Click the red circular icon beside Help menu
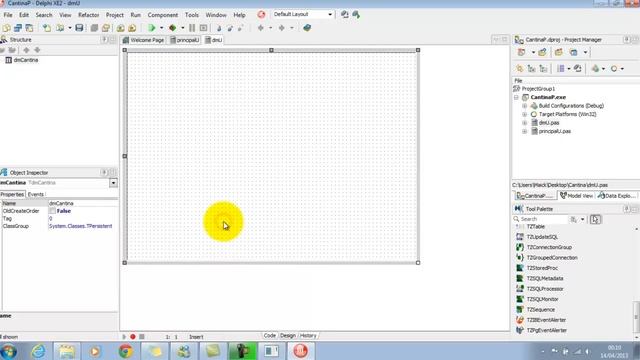This screenshot has width=640, height=360. tap(261, 15)
